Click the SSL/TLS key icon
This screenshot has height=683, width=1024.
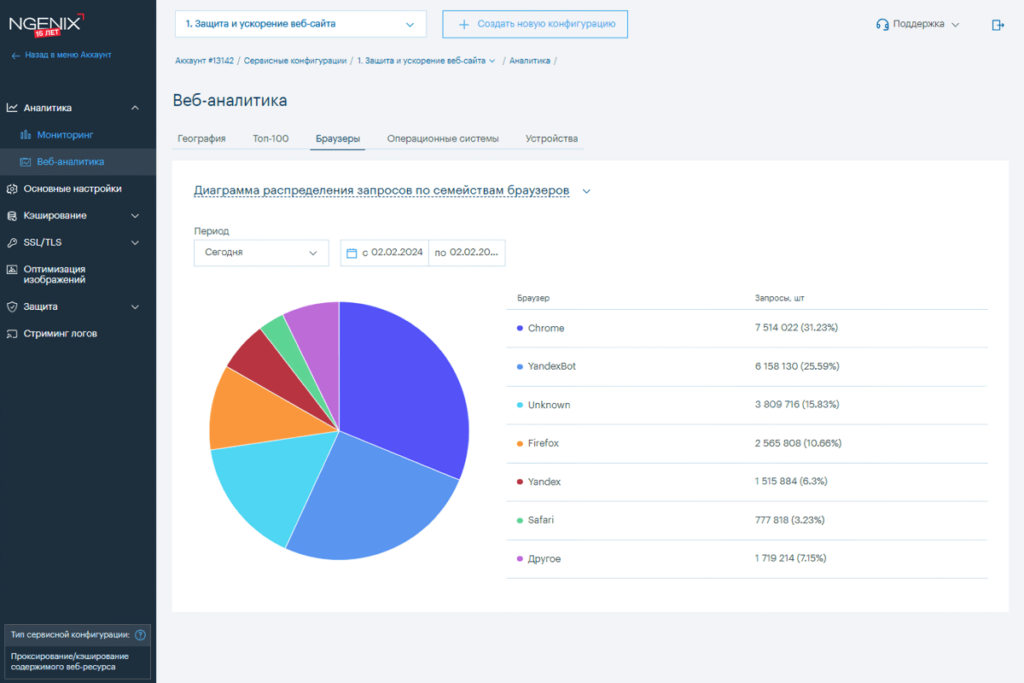(12, 242)
